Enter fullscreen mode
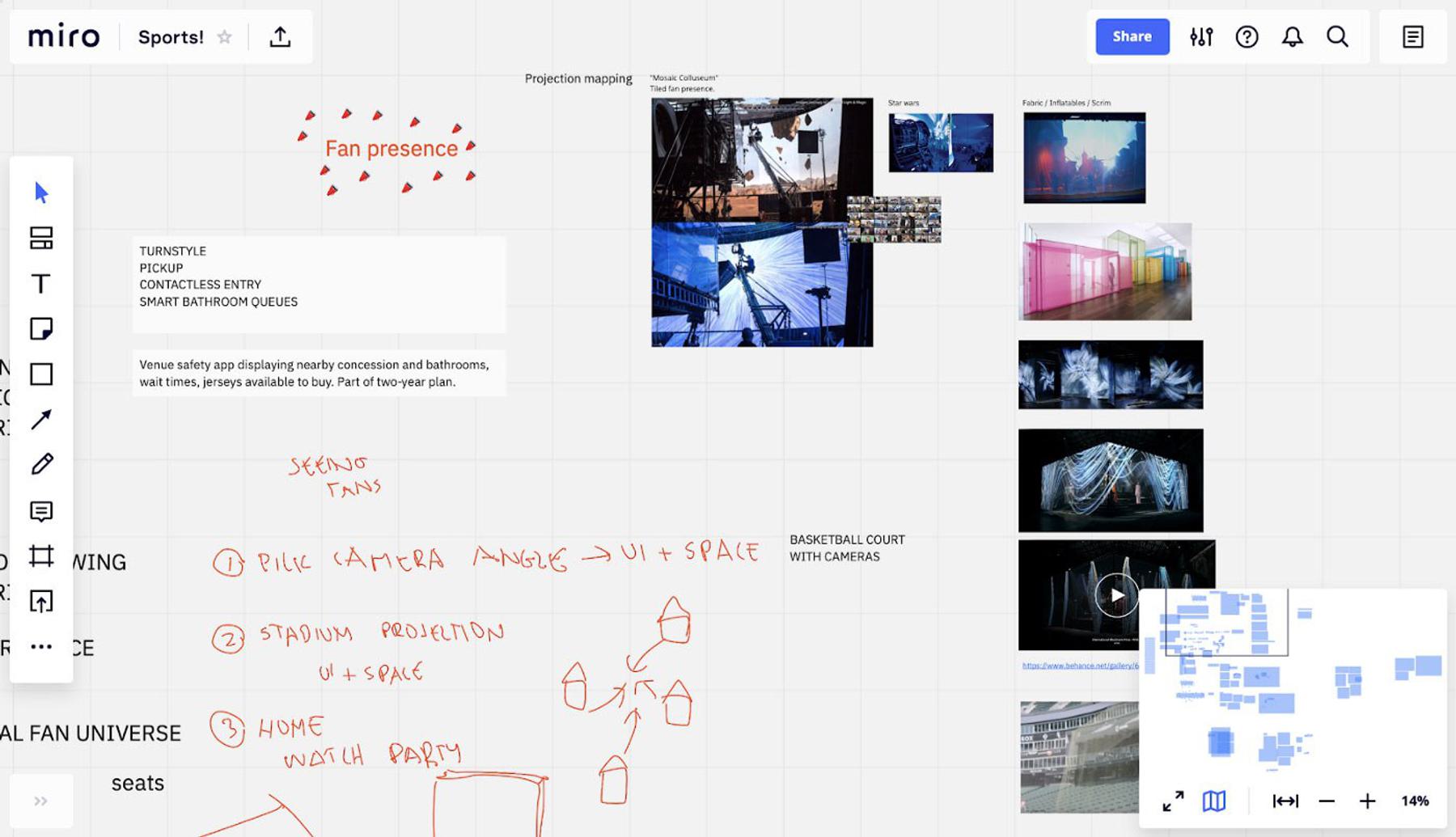 pyautogui.click(x=1173, y=801)
